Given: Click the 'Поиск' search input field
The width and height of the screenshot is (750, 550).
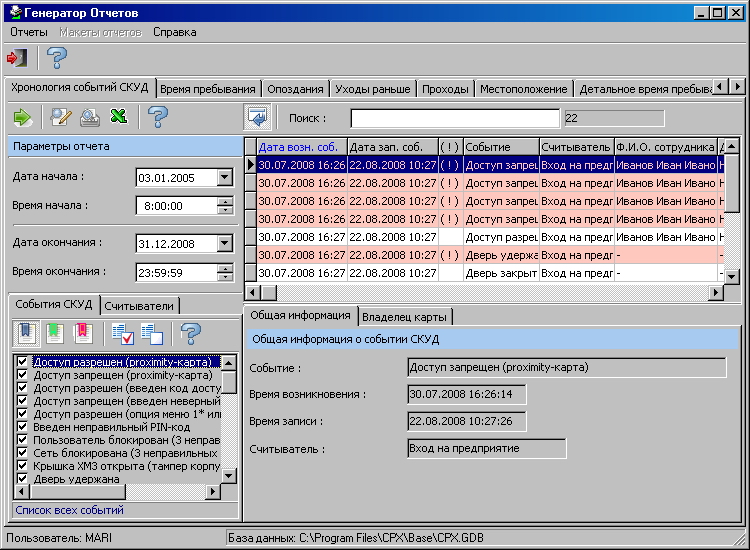Looking at the screenshot, I should [455, 118].
